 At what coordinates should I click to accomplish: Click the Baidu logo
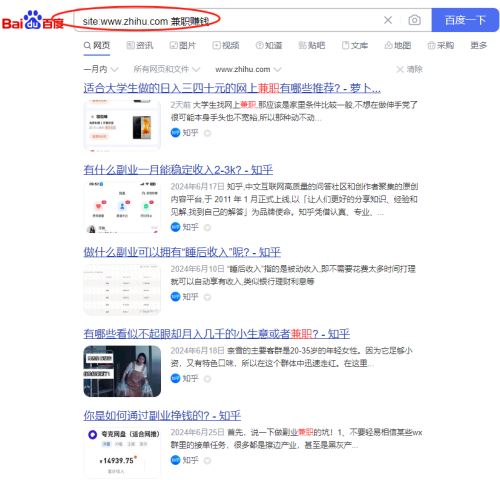pyautogui.click(x=33, y=21)
